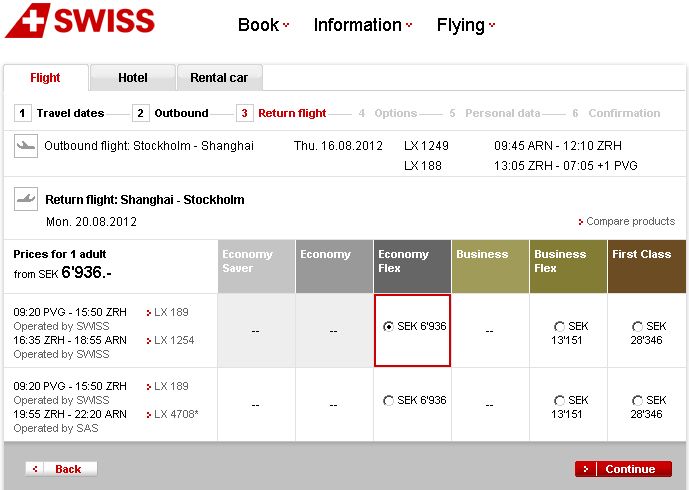Select Economy Flex fare for SAS-operated flight
This screenshot has height=490, width=689.
[x=389, y=401]
